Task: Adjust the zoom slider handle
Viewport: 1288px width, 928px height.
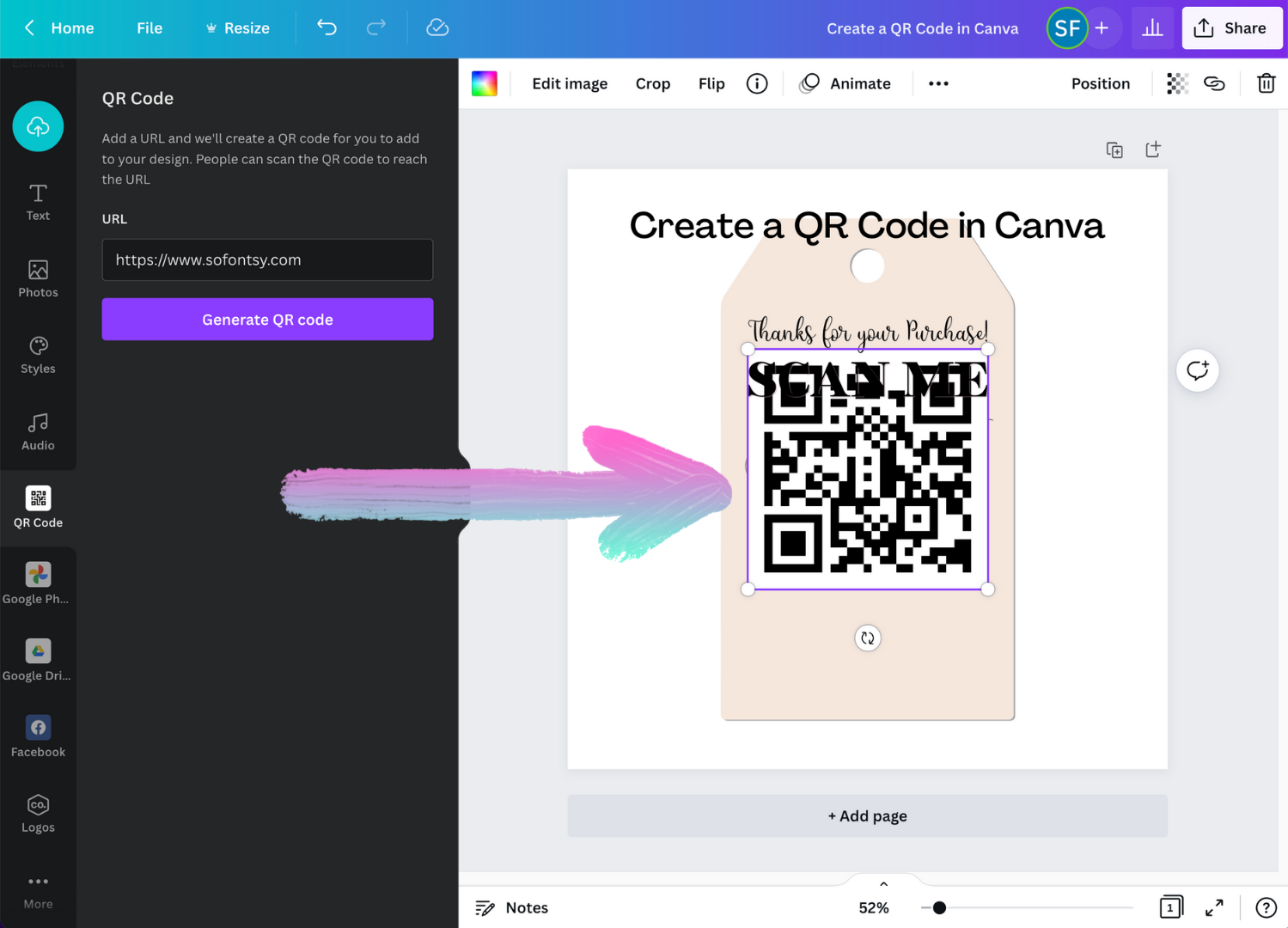Action: 939,908
